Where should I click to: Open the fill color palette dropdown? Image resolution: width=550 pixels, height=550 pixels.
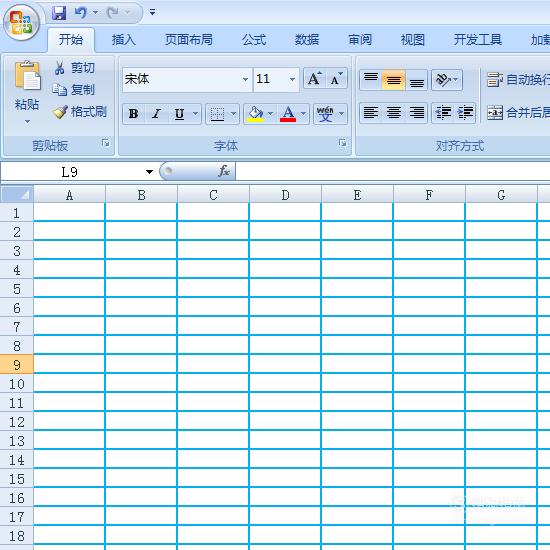[x=270, y=114]
